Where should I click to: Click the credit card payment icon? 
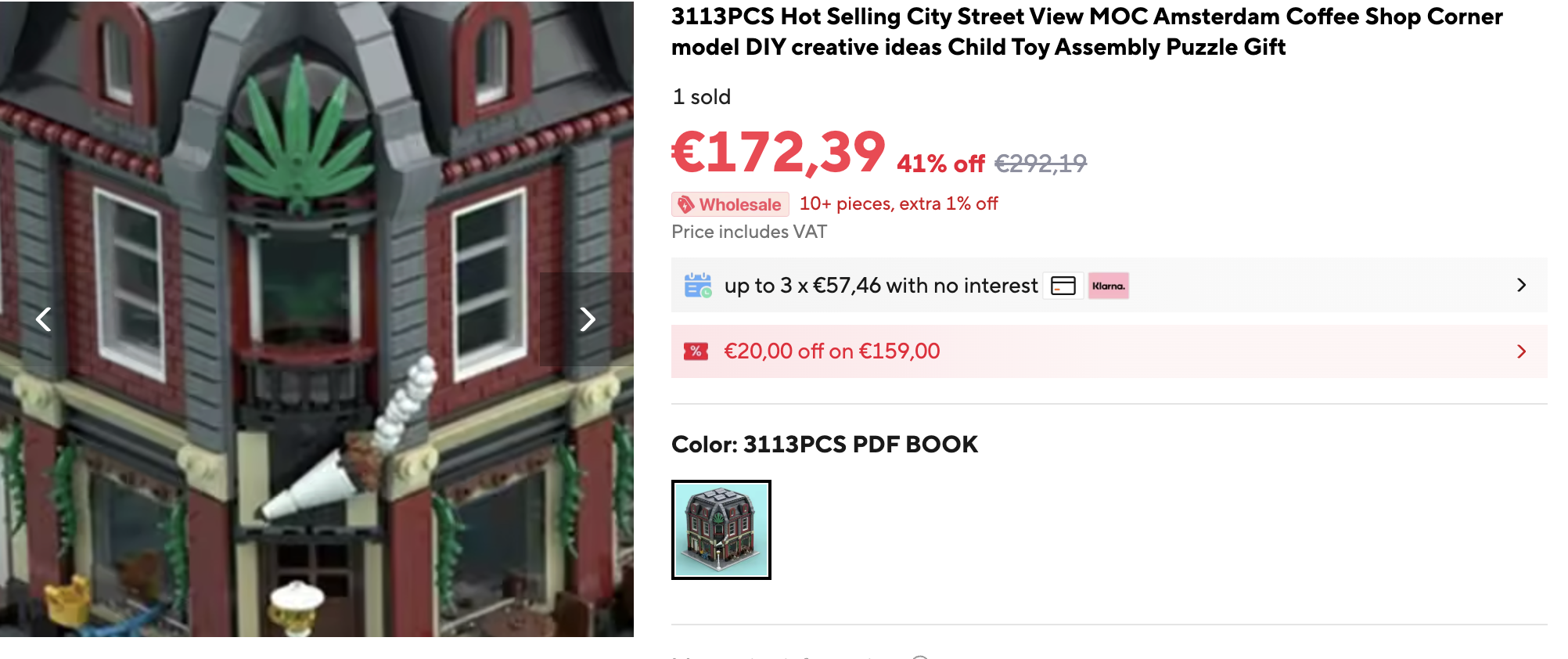1063,286
